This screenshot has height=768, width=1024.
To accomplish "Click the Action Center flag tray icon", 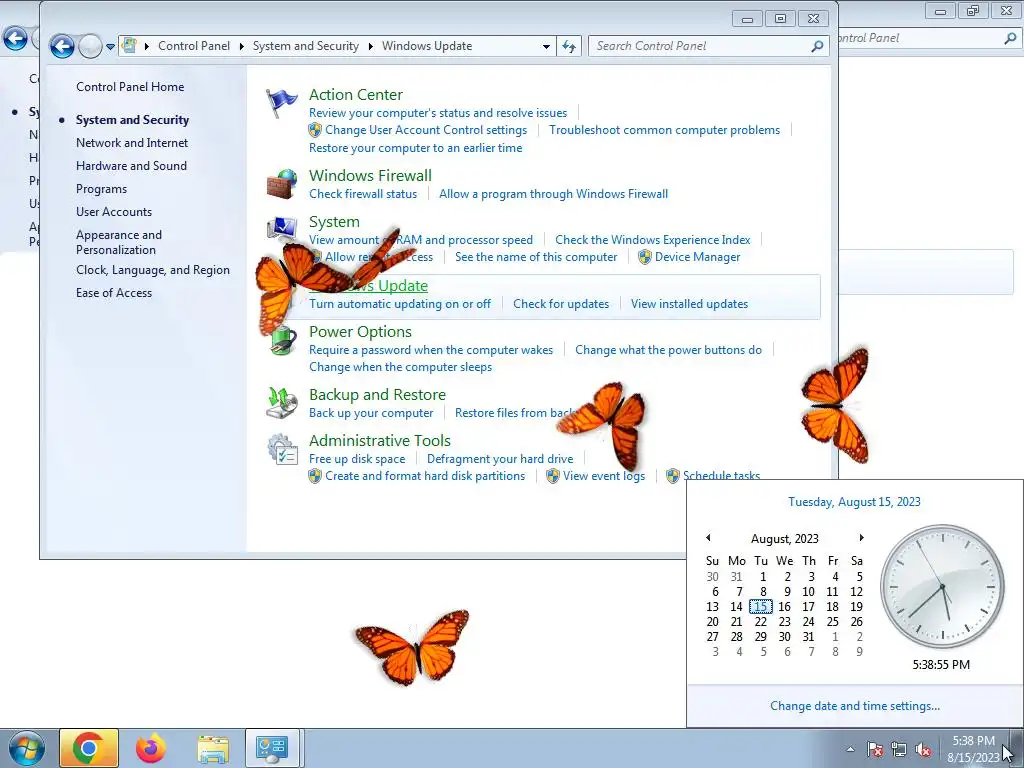I will (x=875, y=749).
